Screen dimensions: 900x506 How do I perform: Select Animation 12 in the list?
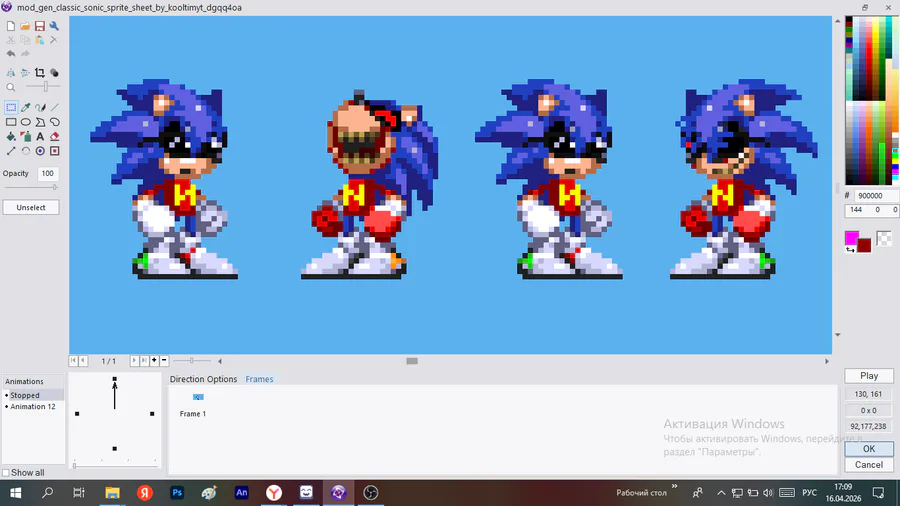point(33,406)
